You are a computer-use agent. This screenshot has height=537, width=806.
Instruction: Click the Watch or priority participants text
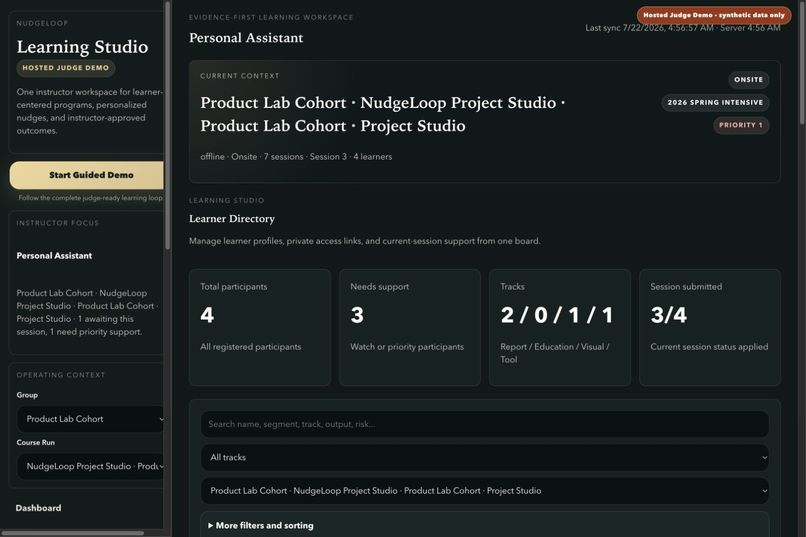point(407,347)
